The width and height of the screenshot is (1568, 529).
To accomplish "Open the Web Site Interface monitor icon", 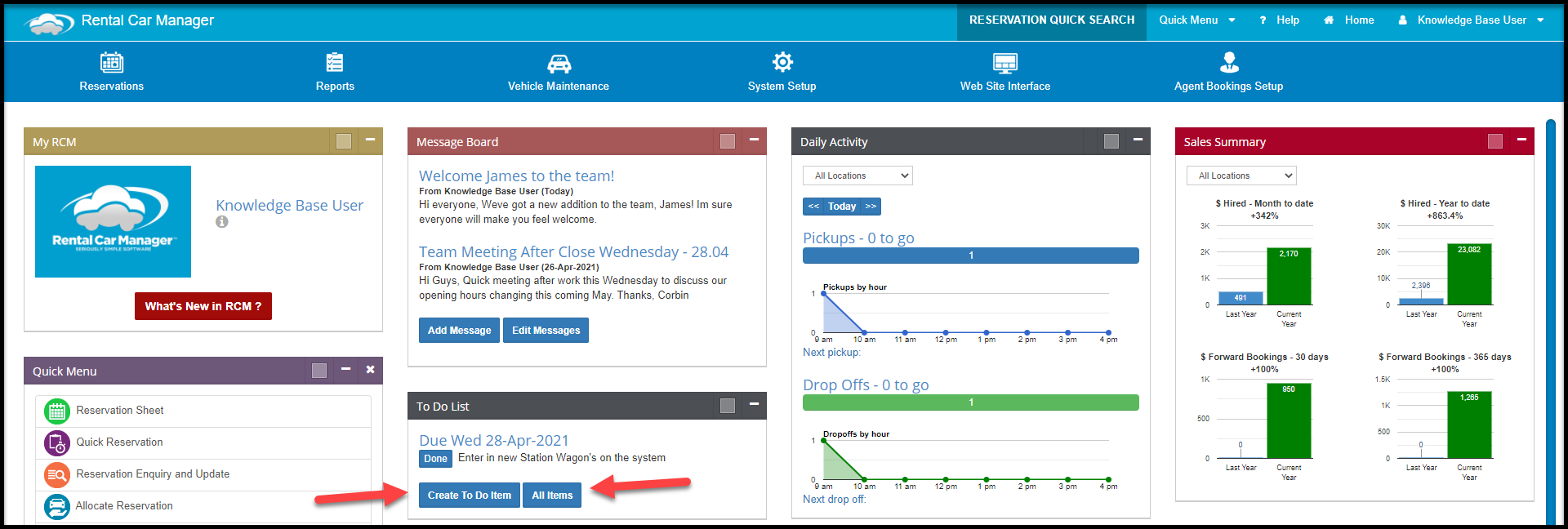I will [1005, 63].
